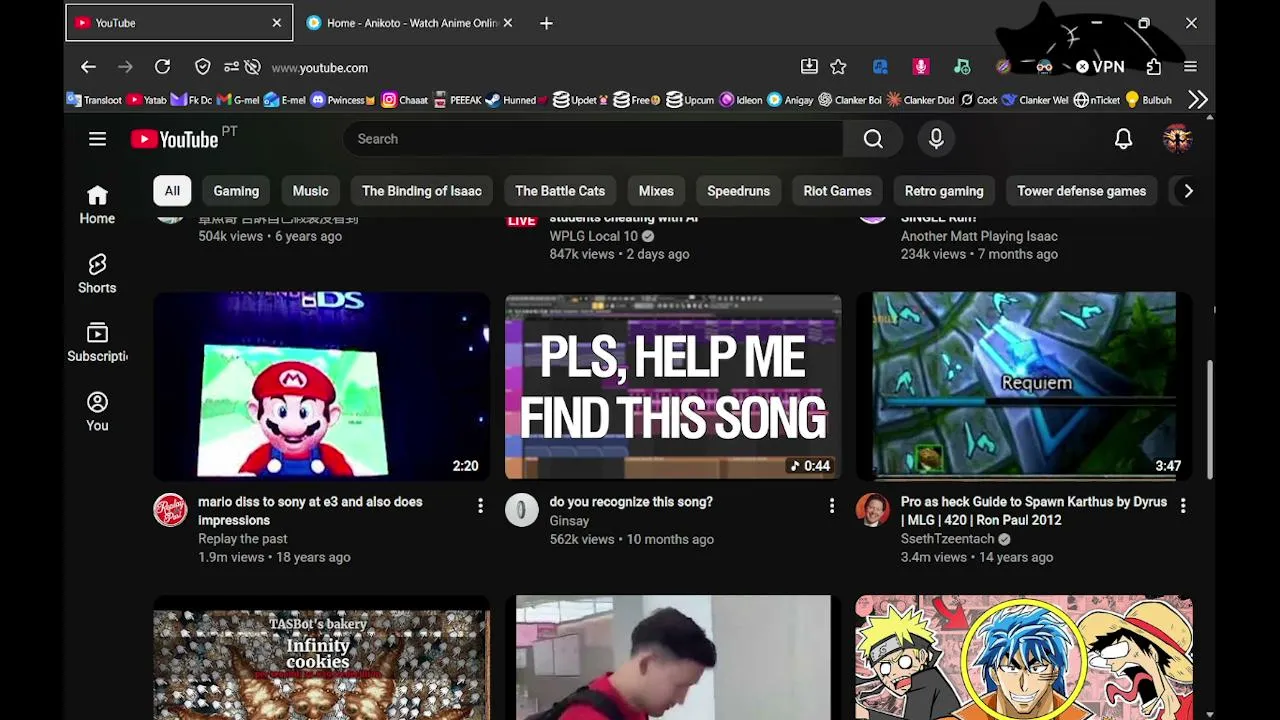Open 'Pro as heck Guide to Spawn Karthus' title

[1034, 511]
